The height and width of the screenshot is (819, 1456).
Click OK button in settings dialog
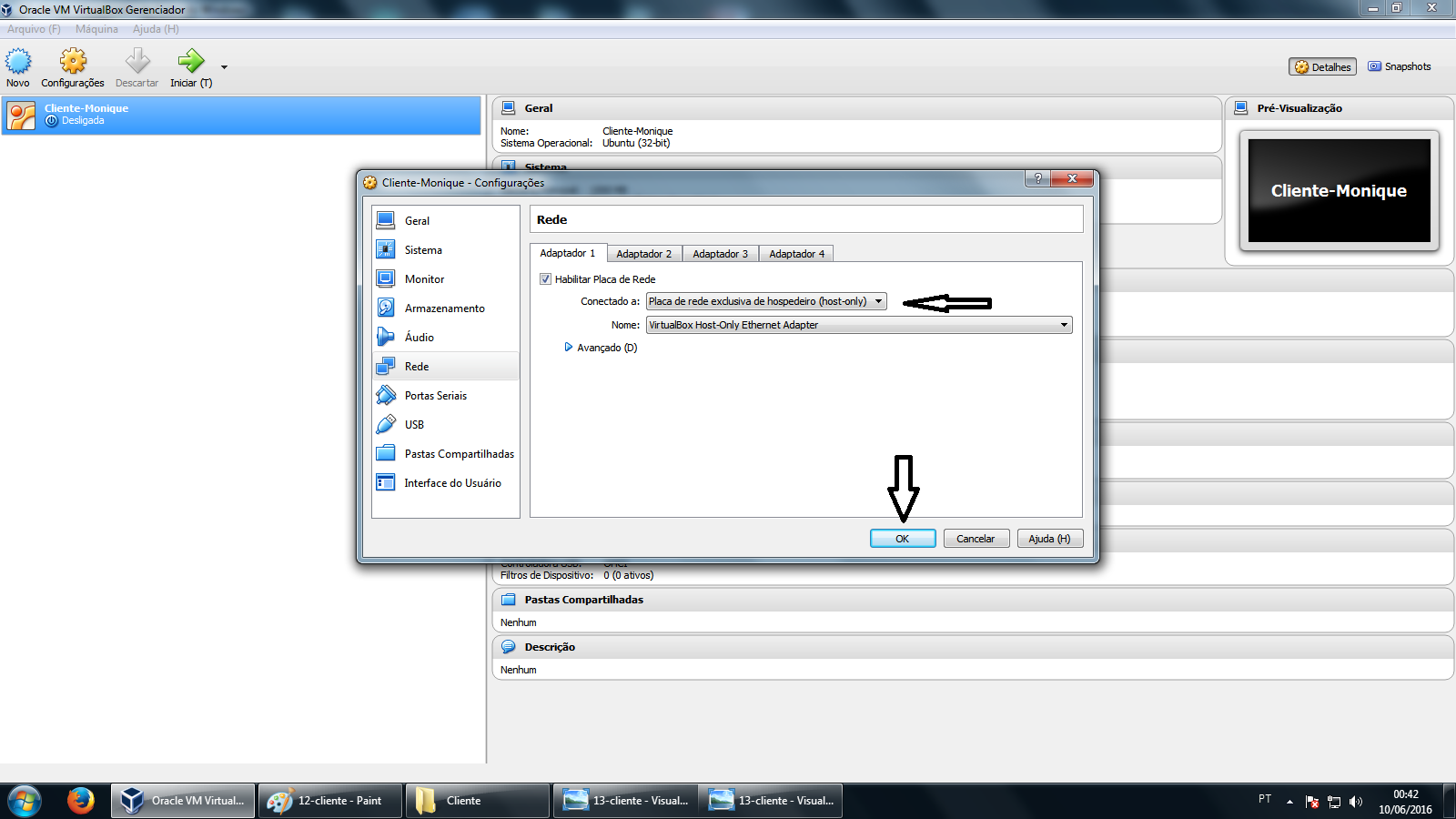coord(903,539)
